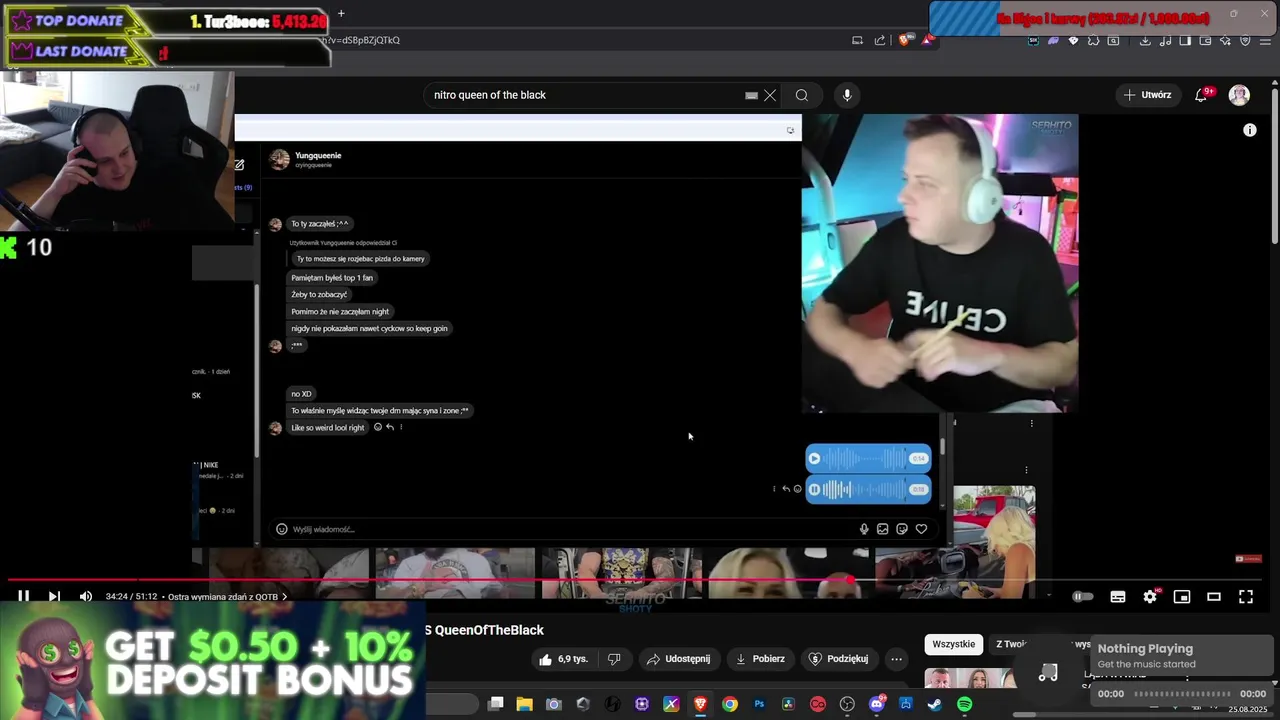Enable theater mode
The image size is (1280, 720).
[1214, 597]
